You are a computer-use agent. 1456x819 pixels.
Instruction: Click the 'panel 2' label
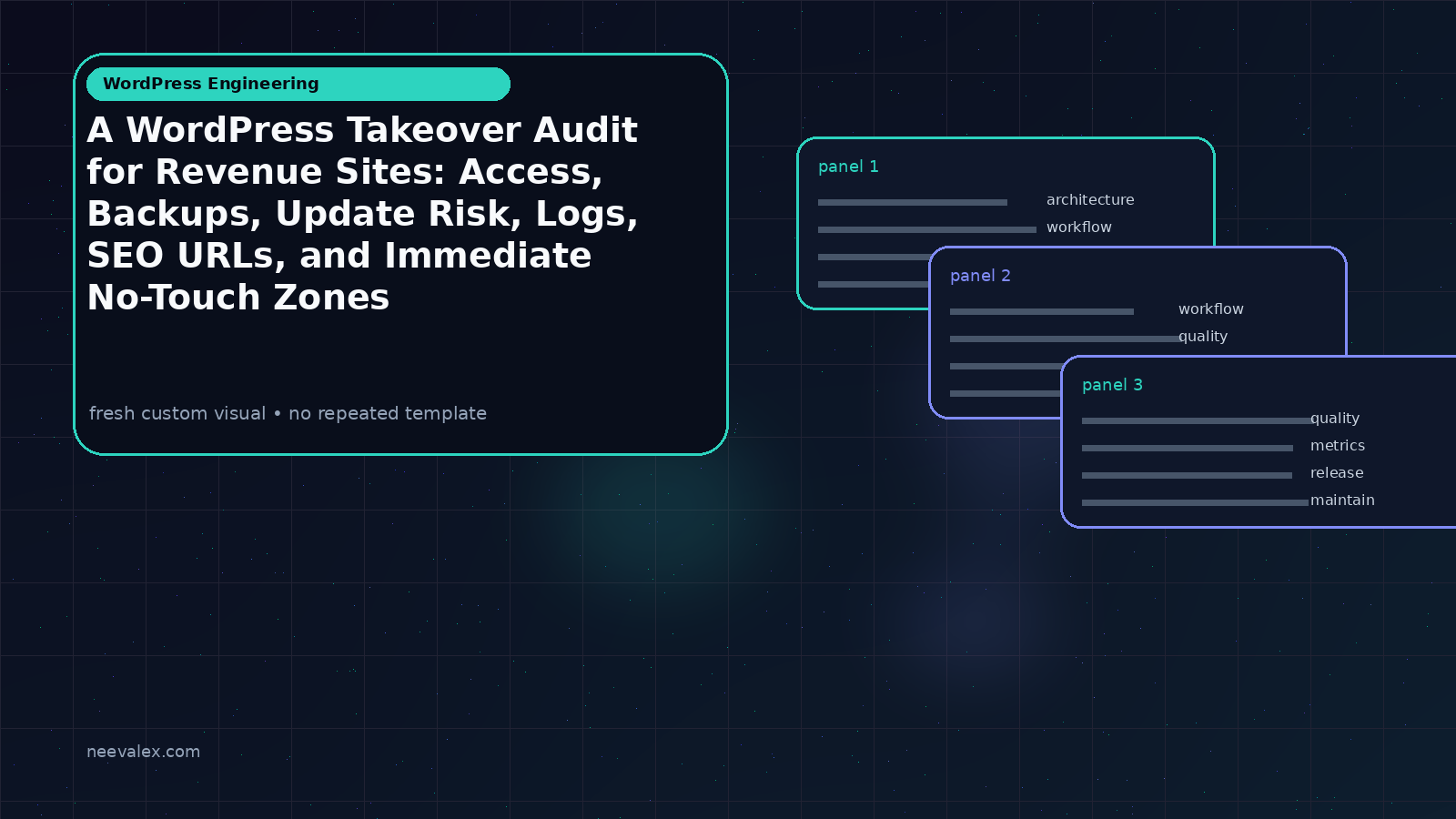point(980,276)
